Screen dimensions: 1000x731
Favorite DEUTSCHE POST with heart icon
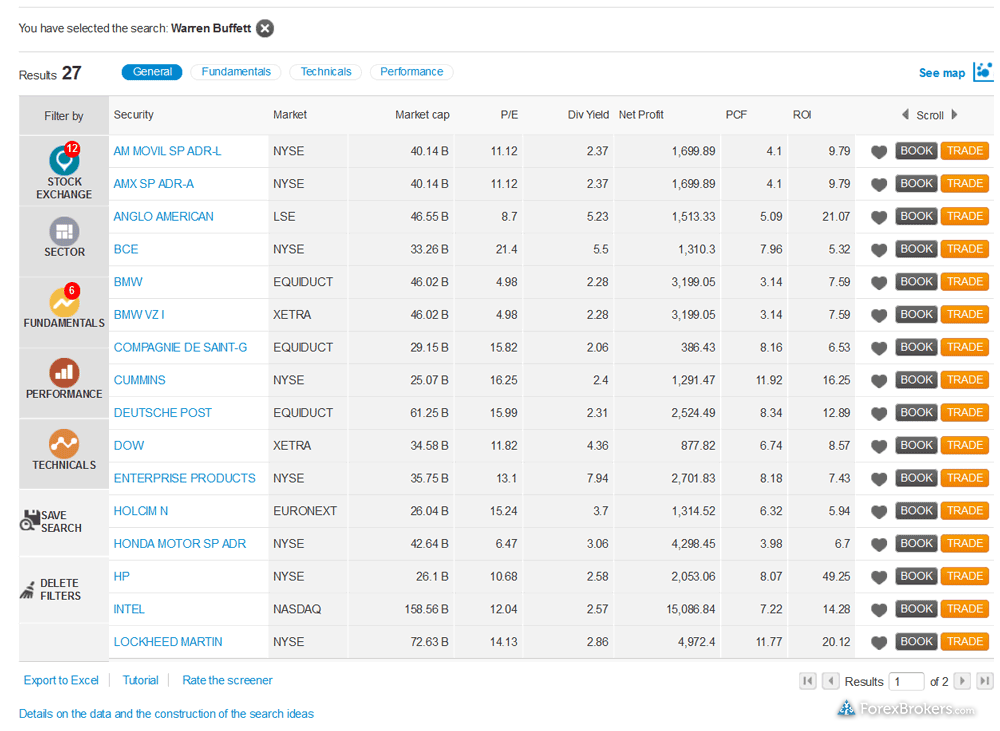(879, 413)
